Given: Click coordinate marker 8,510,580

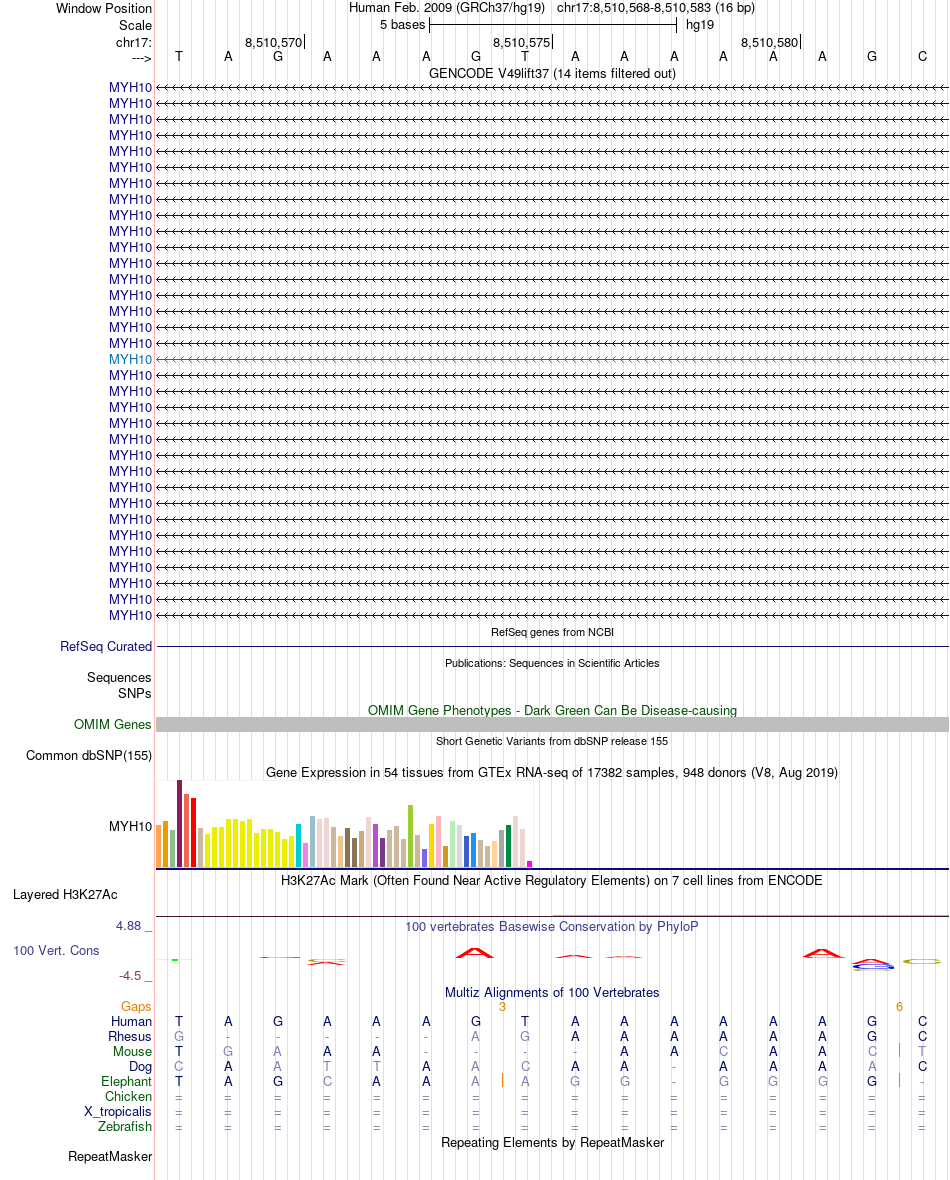Looking at the screenshot, I should (x=769, y=43).
